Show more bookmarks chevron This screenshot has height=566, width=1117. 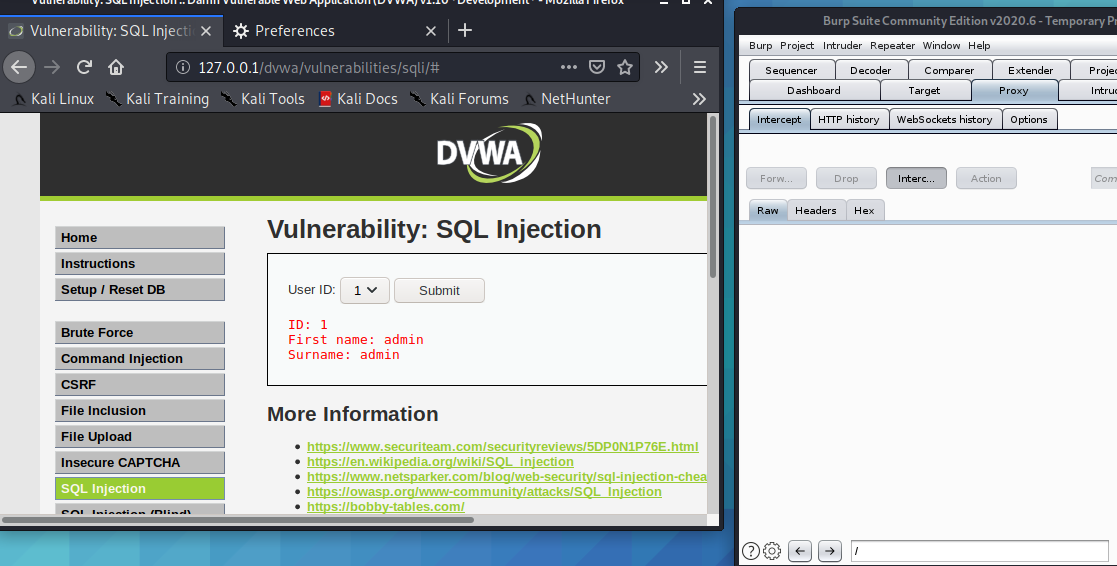(699, 99)
